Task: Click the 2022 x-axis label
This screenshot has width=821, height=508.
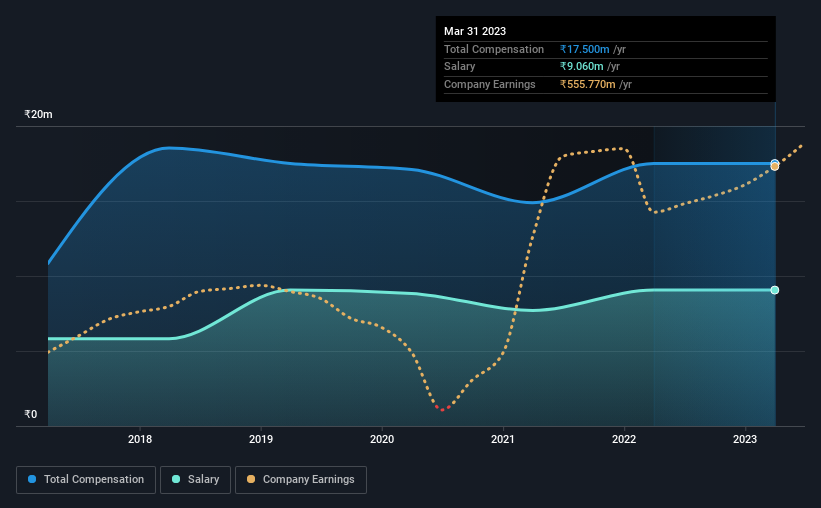Action: pos(624,439)
